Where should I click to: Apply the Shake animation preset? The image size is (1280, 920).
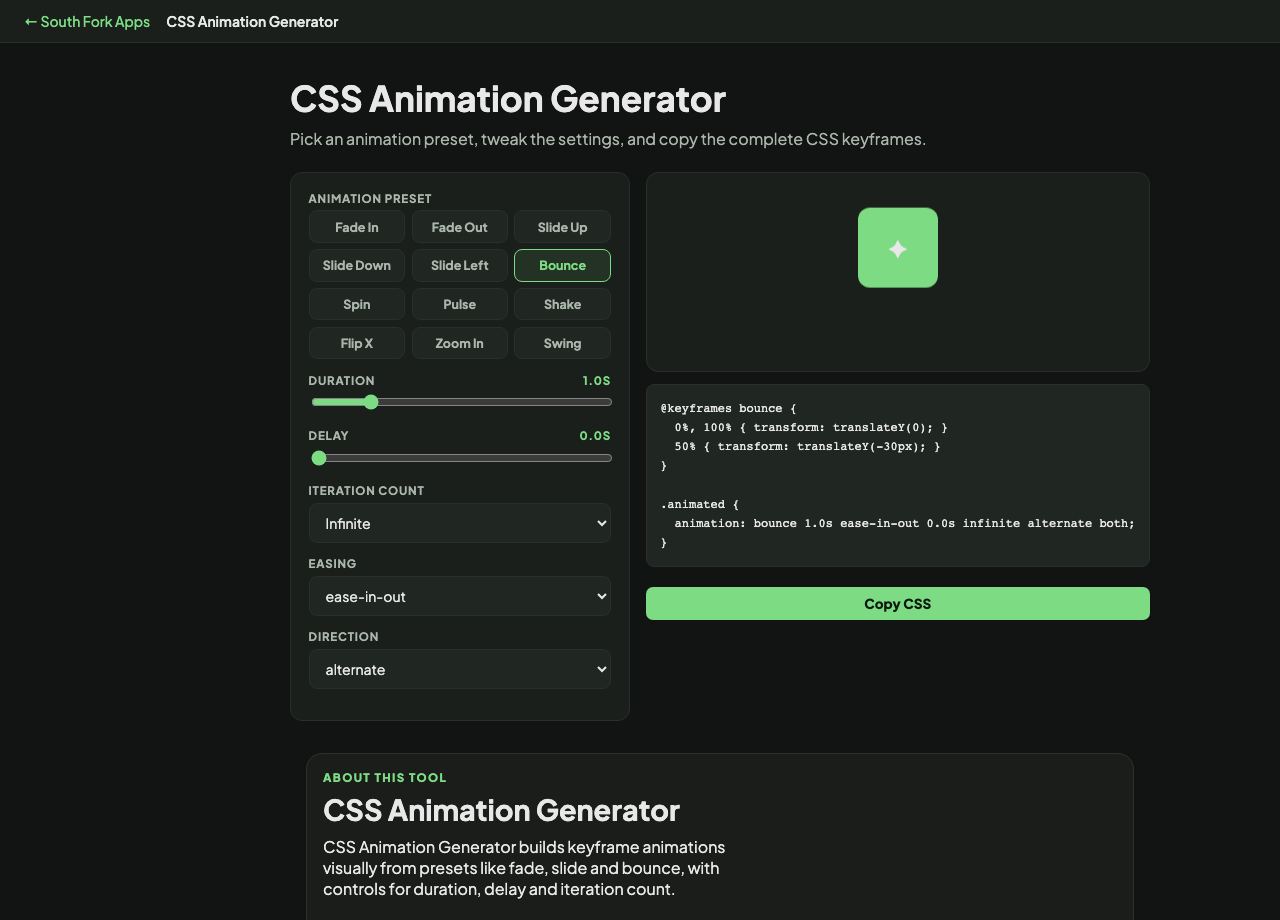[562, 304]
